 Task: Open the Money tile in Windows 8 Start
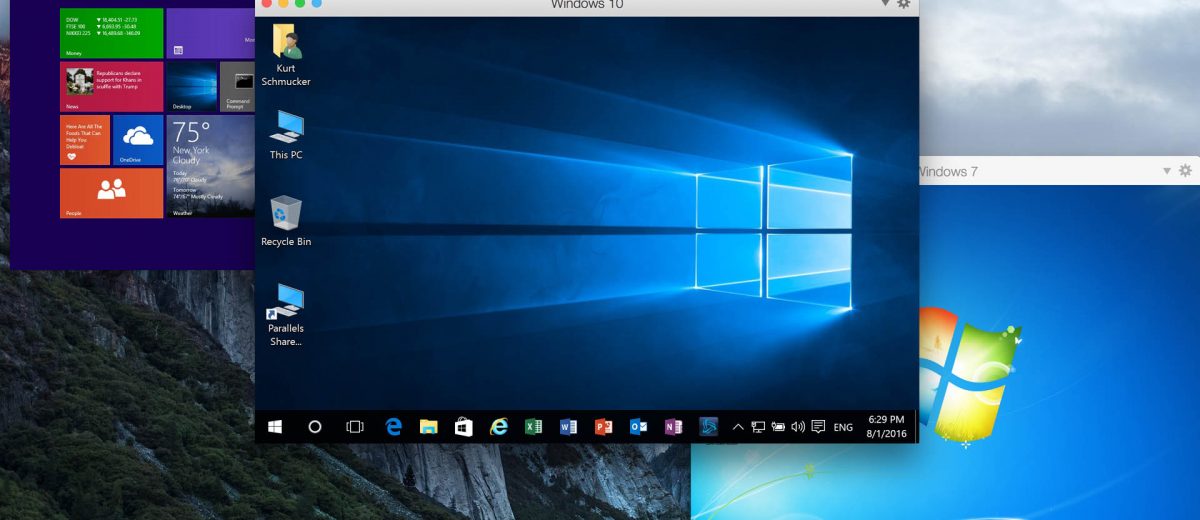111,33
